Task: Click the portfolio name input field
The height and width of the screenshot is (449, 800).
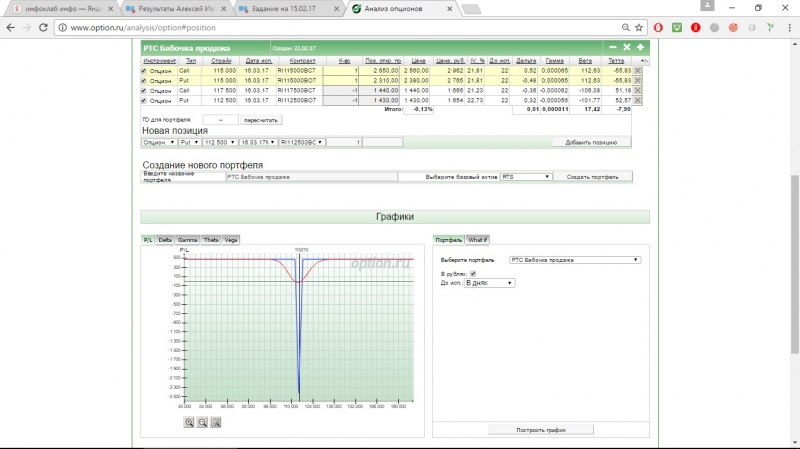Action: pyautogui.click(x=310, y=176)
